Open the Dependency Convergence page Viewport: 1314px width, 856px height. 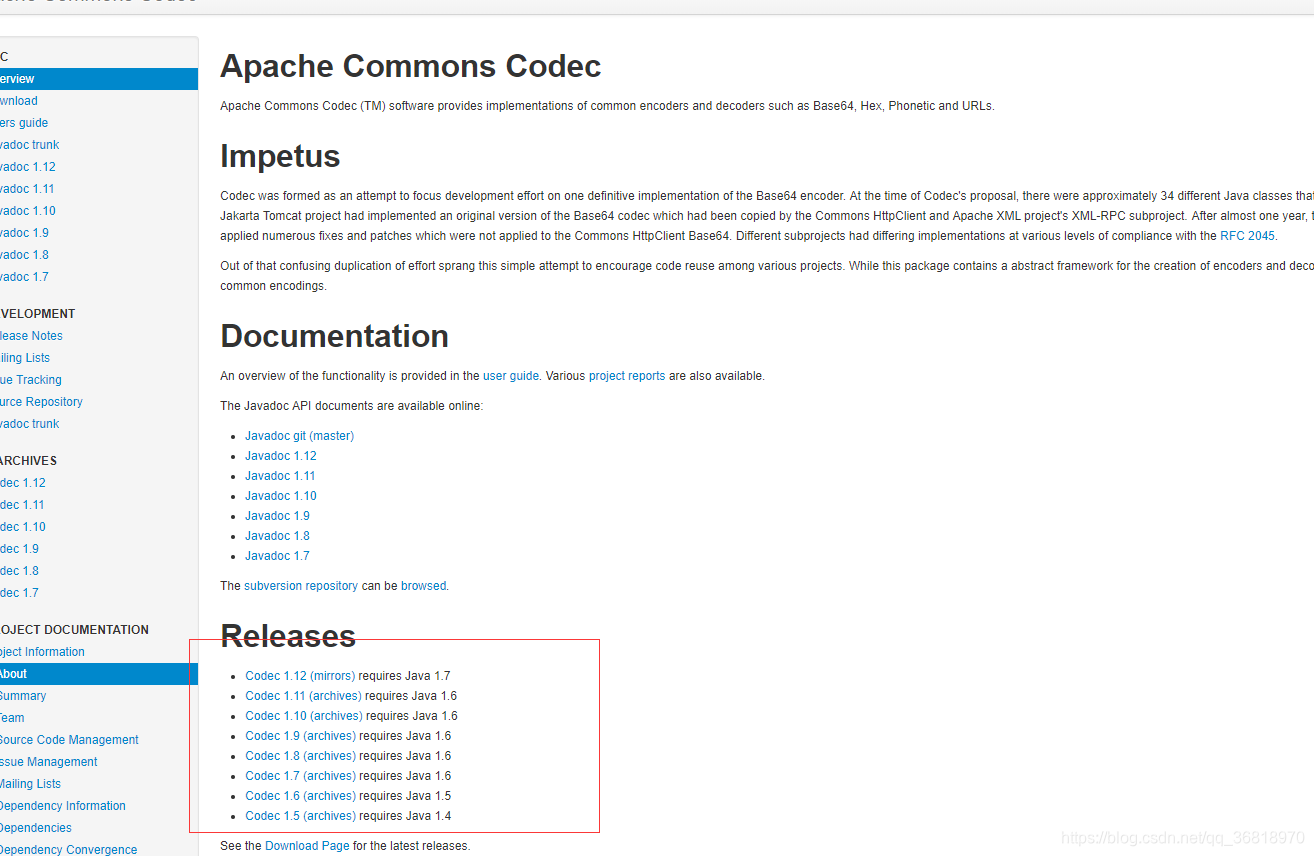click(69, 849)
